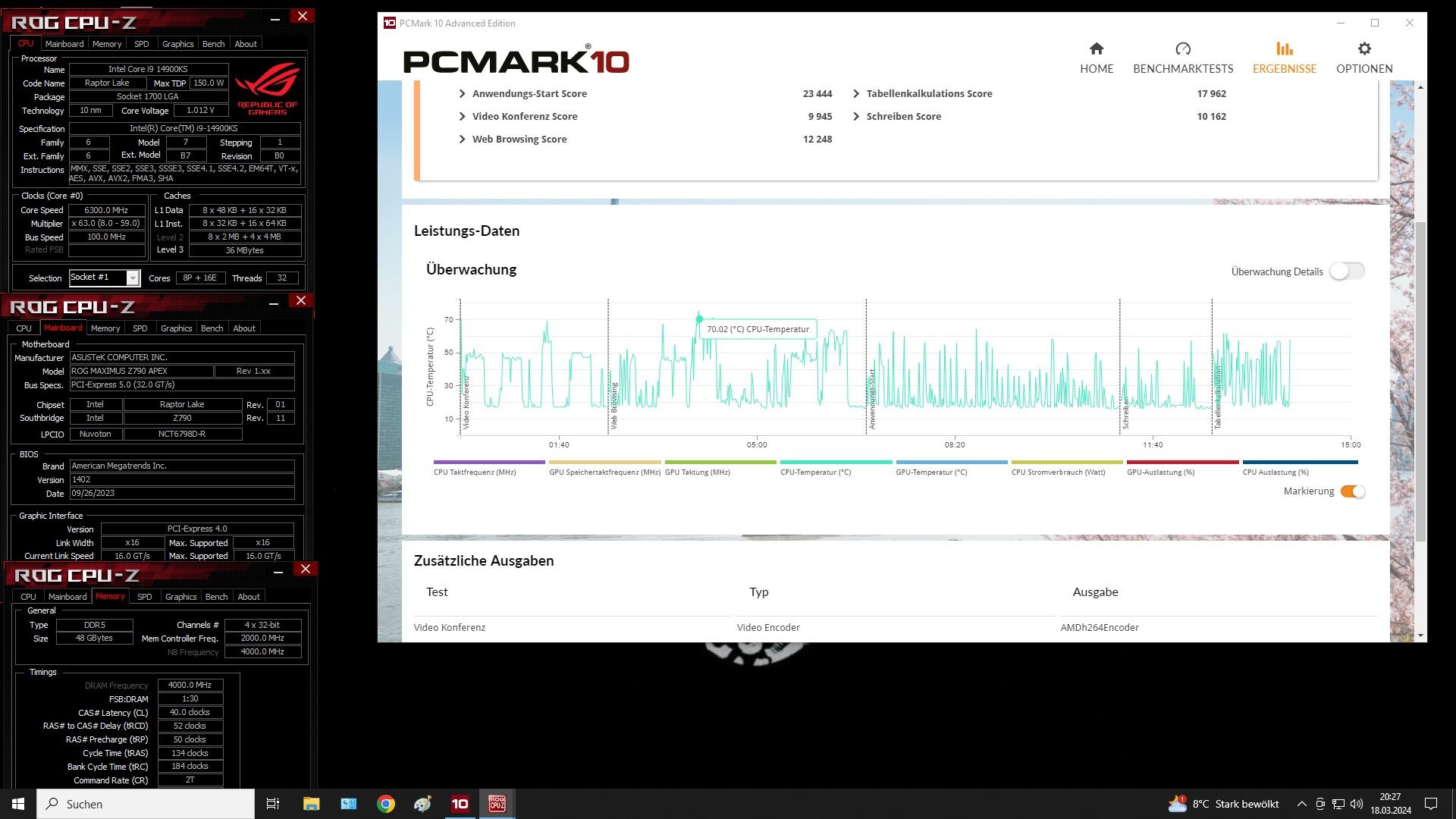
Task: Toggle CPU Taktfrequenz (MHz) series
Action: [x=488, y=468]
